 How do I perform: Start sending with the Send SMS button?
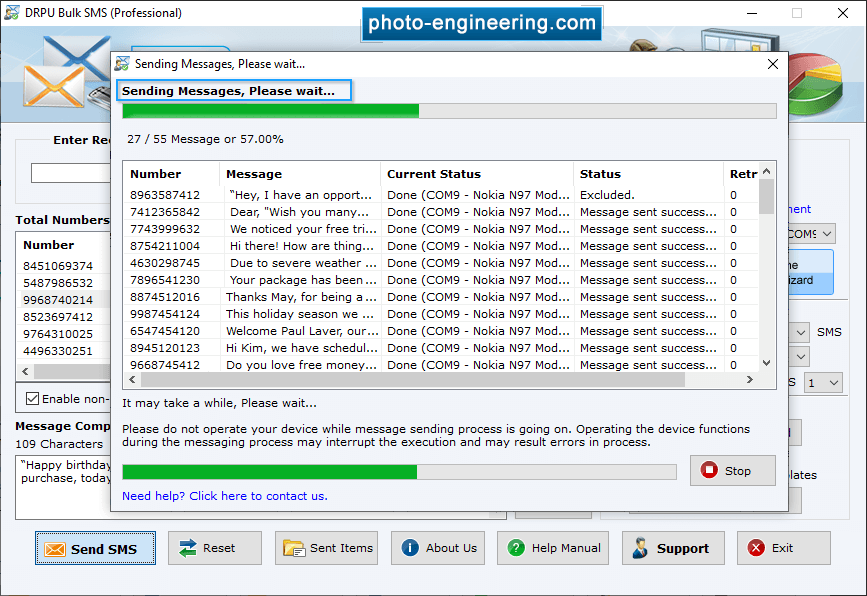95,548
